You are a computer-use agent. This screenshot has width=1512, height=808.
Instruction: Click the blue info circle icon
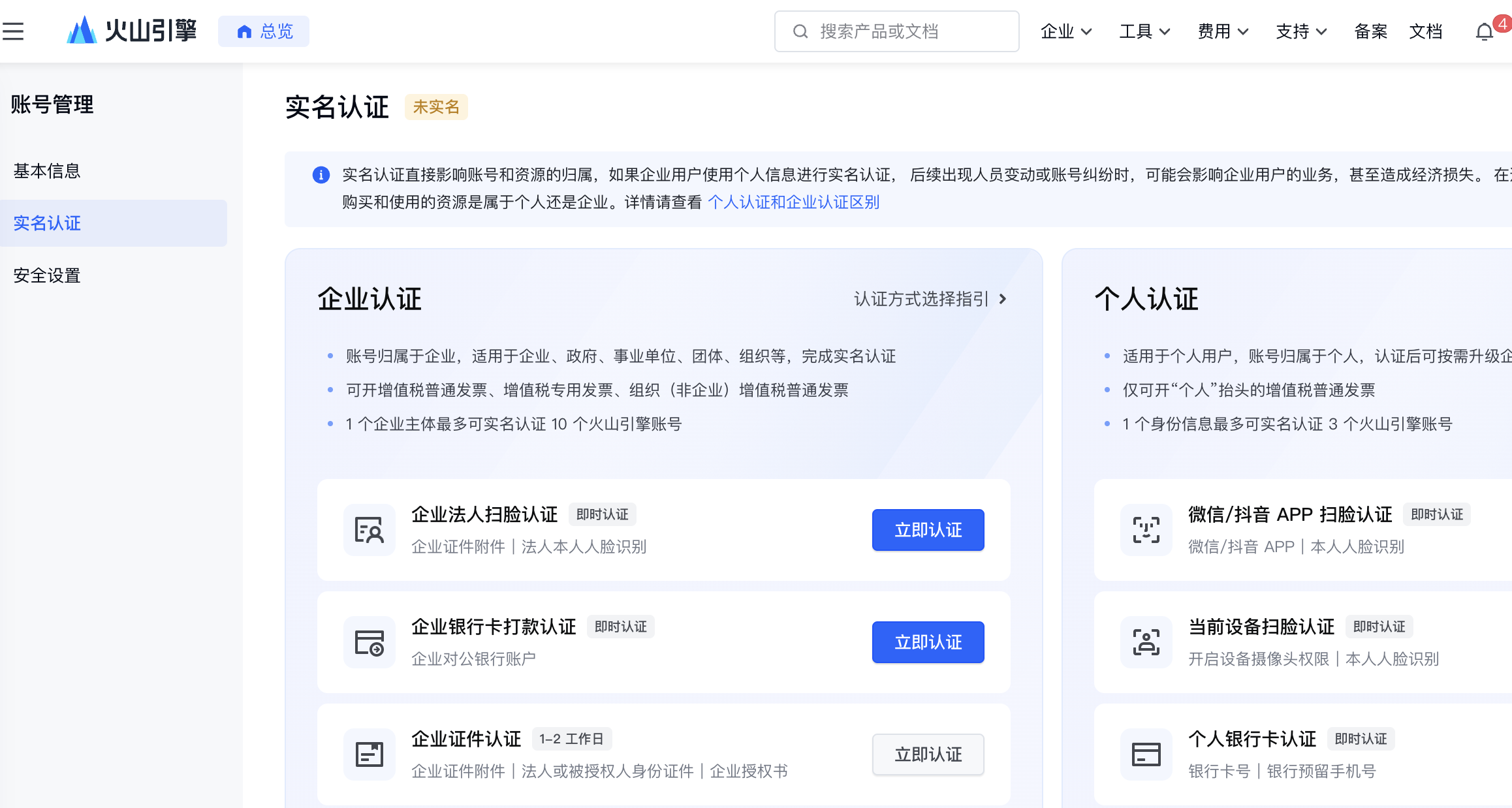(321, 175)
